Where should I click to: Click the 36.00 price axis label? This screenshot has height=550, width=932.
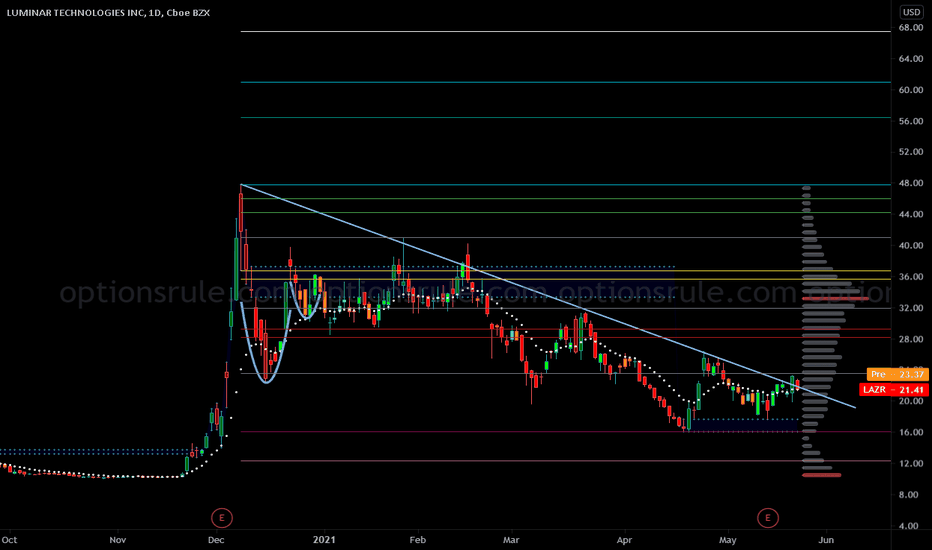pos(911,276)
